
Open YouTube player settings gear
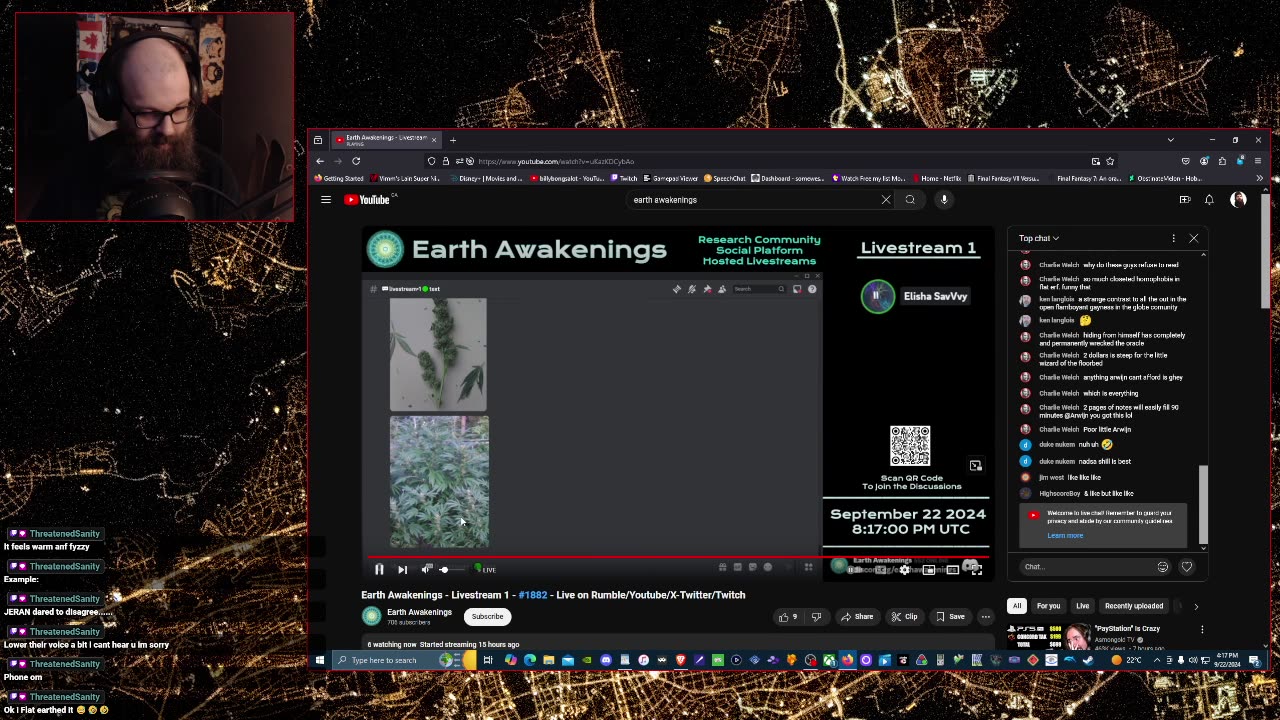(x=905, y=569)
